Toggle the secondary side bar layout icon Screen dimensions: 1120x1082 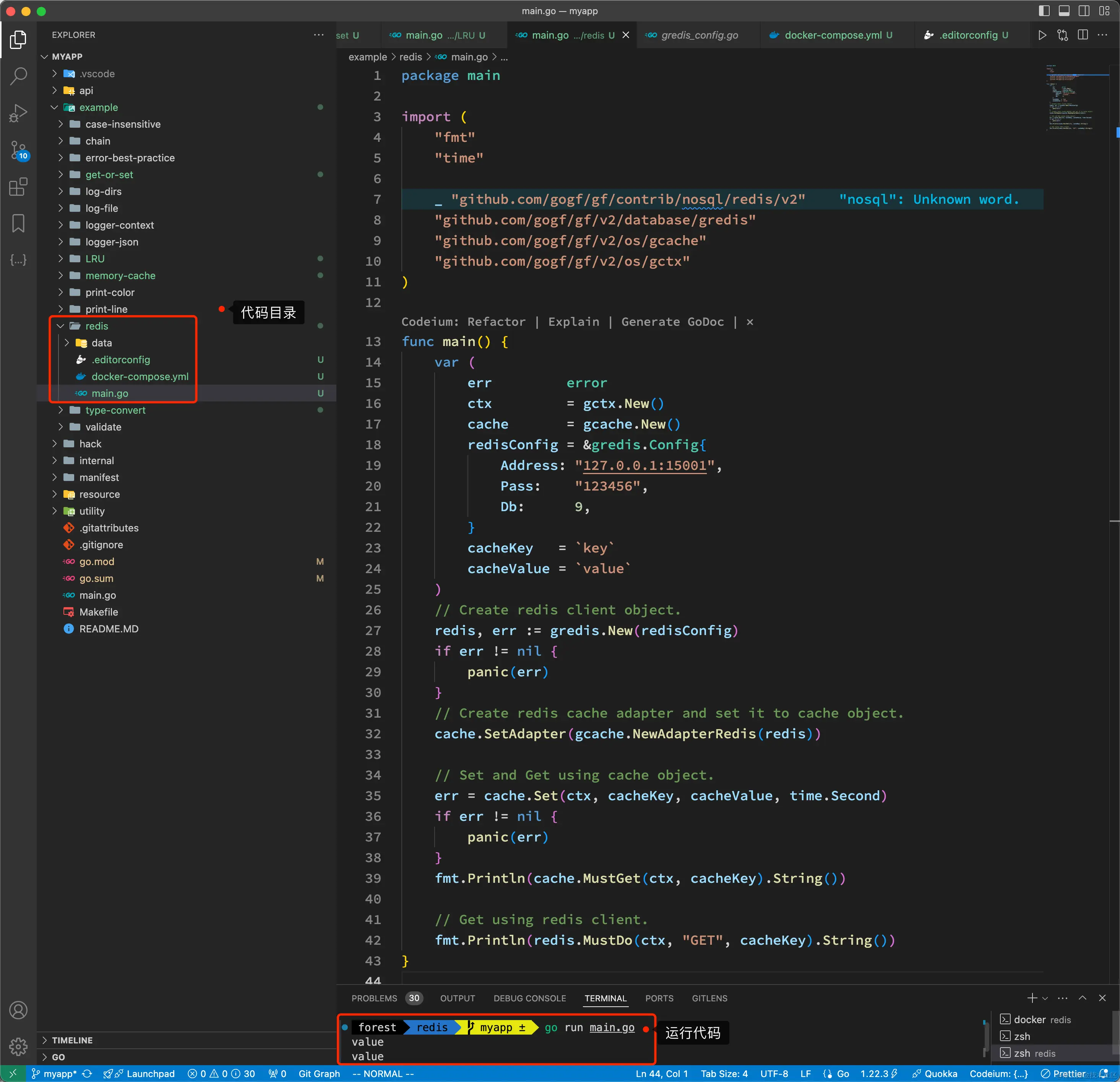click(x=1084, y=11)
